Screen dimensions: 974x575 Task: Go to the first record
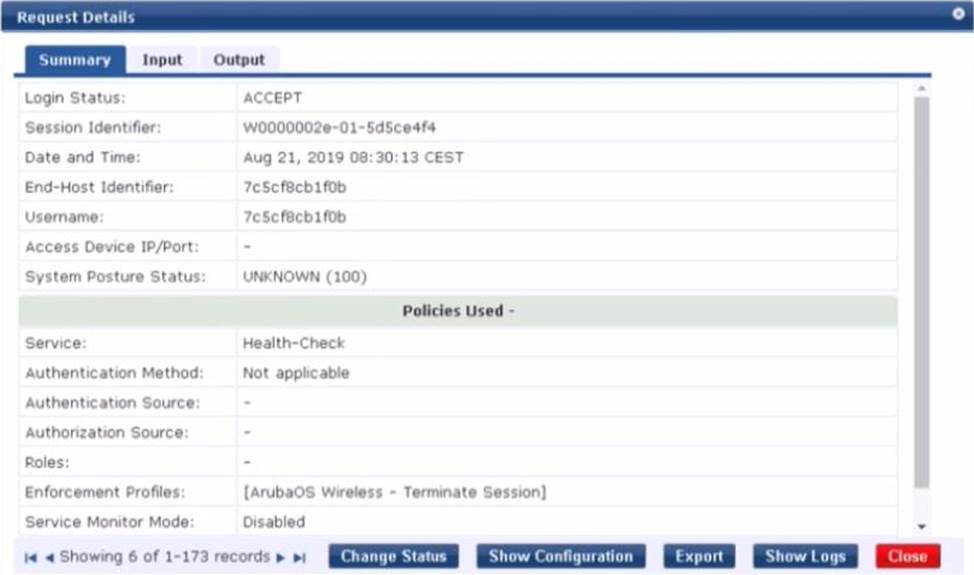30,557
